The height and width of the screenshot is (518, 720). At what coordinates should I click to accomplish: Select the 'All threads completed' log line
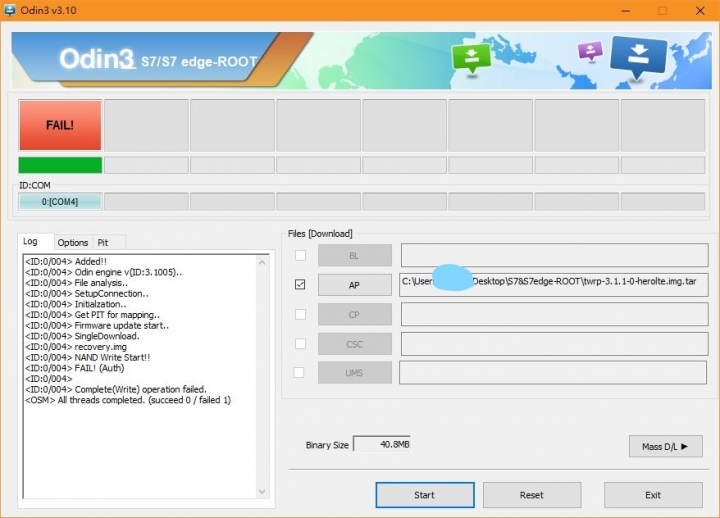[128, 400]
